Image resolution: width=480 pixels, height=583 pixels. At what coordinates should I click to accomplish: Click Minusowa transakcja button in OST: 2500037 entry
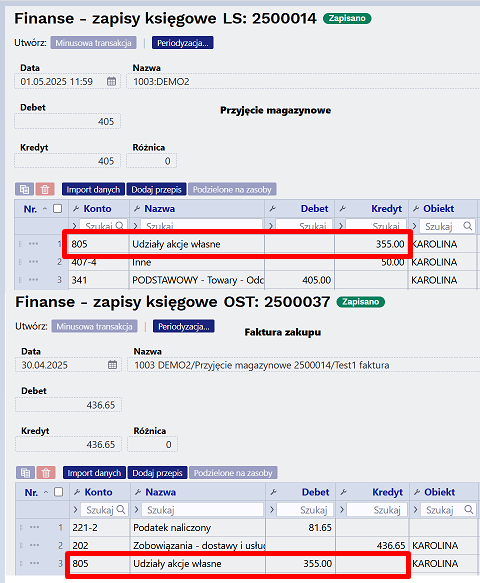pyautogui.click(x=94, y=326)
